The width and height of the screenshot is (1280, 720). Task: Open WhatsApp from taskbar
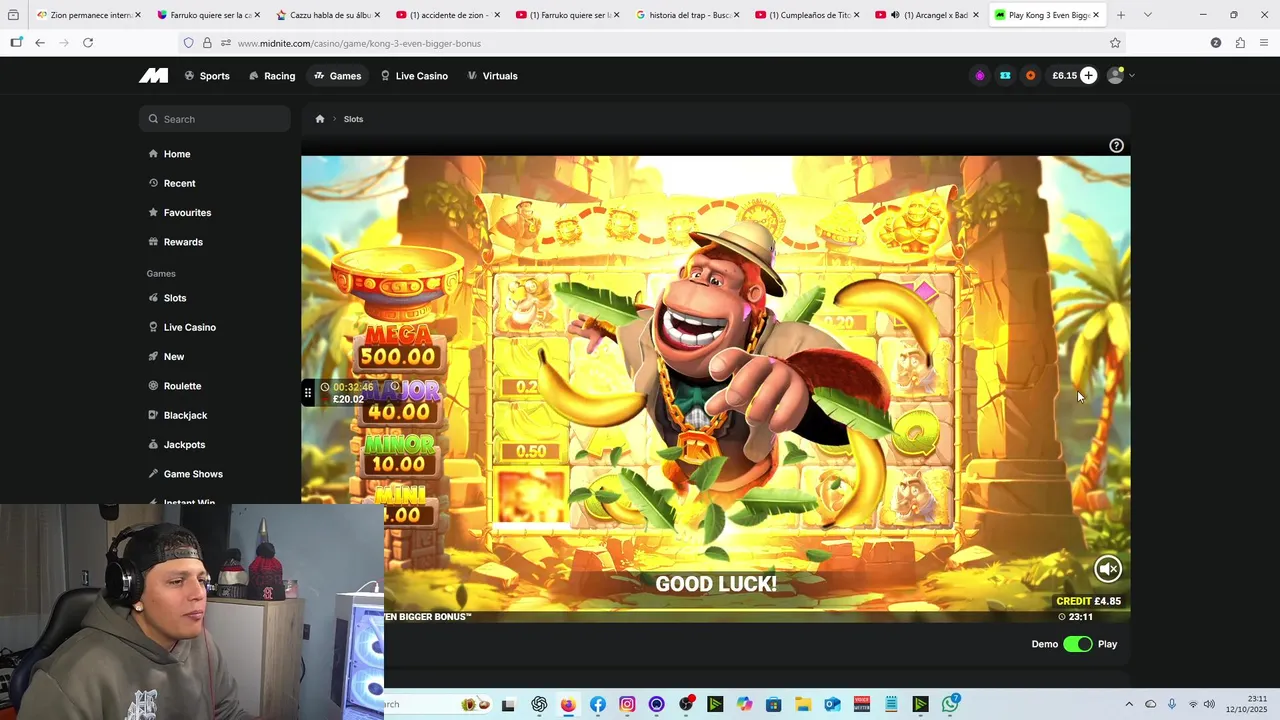(x=950, y=704)
